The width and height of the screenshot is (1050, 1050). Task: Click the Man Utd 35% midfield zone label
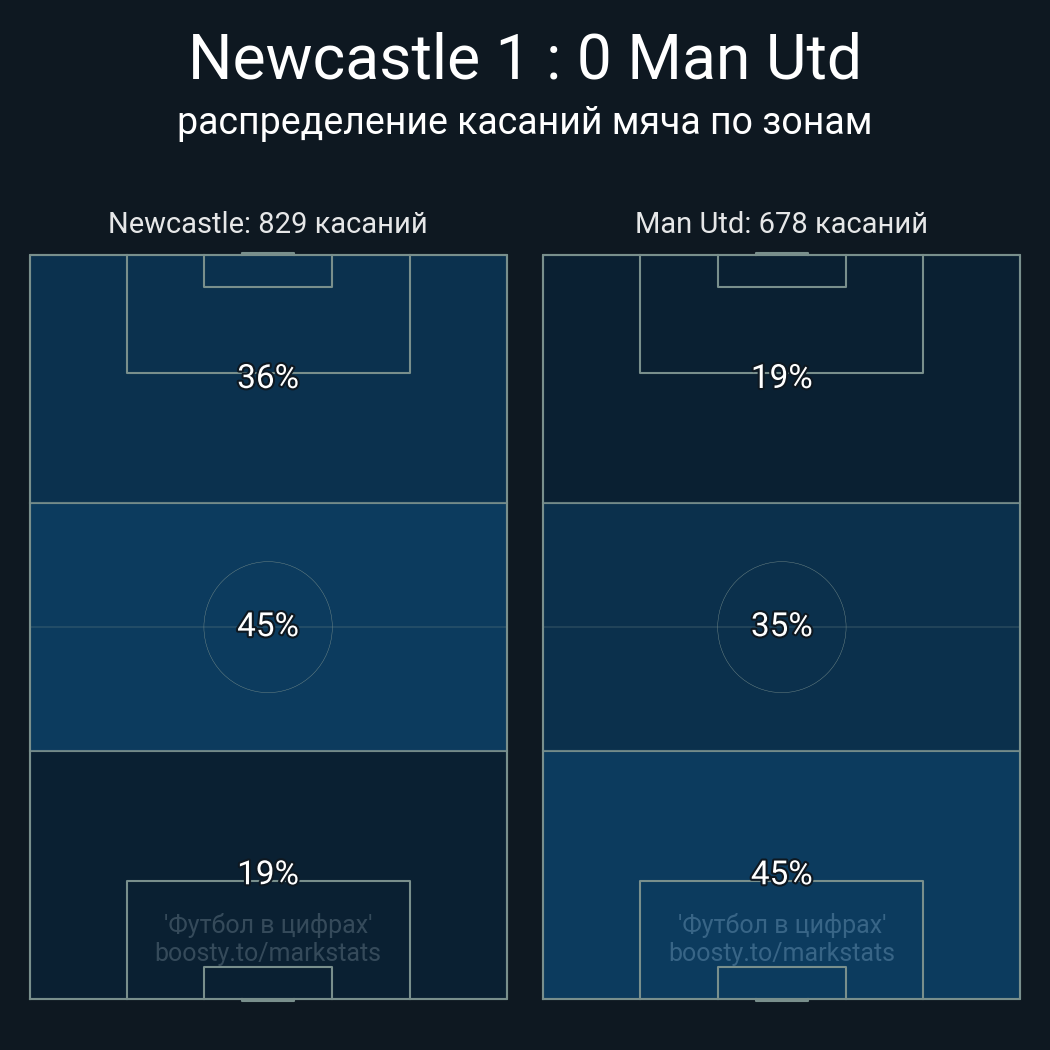[x=782, y=625]
